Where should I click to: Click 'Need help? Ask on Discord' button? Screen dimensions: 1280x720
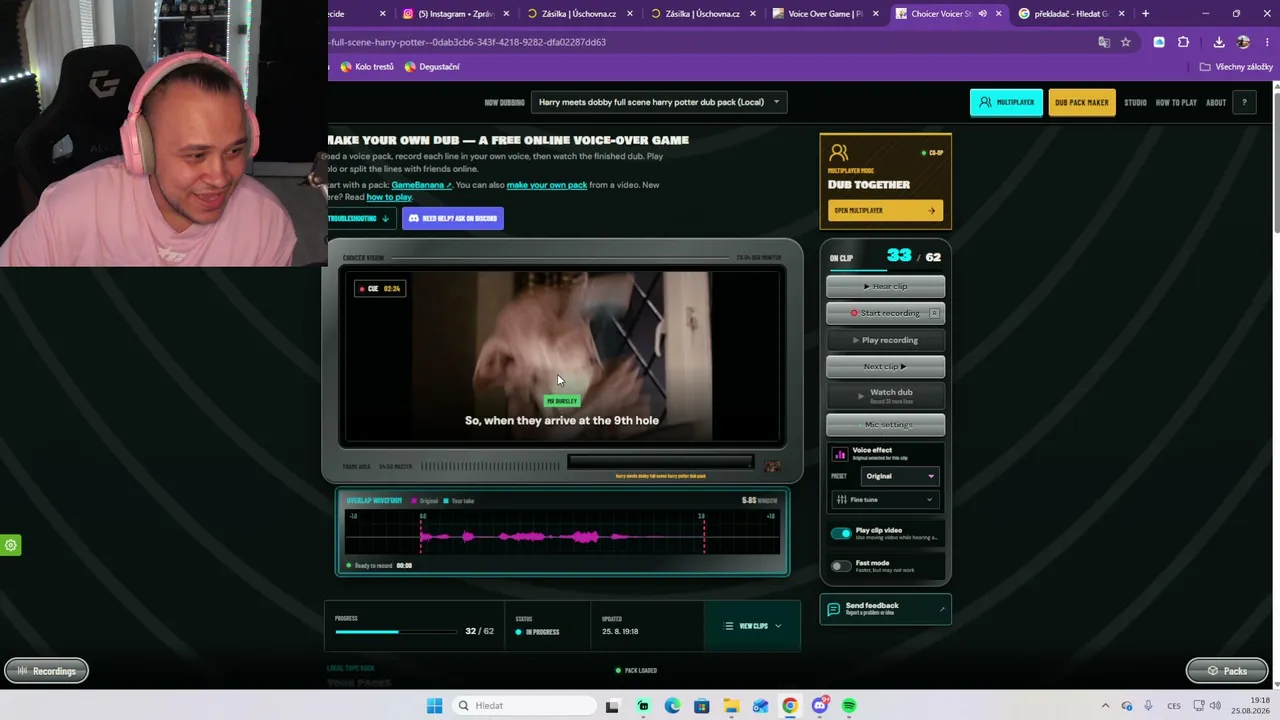coord(453,218)
